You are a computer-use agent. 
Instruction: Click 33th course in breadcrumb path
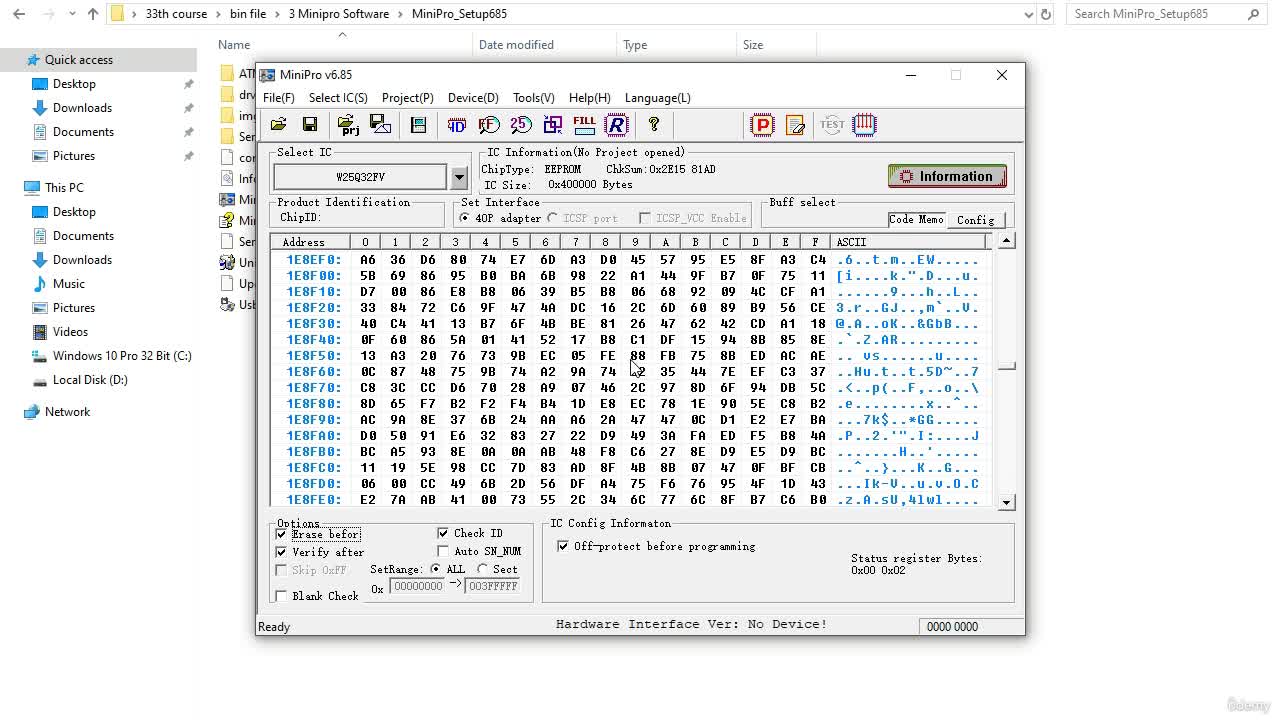176,14
